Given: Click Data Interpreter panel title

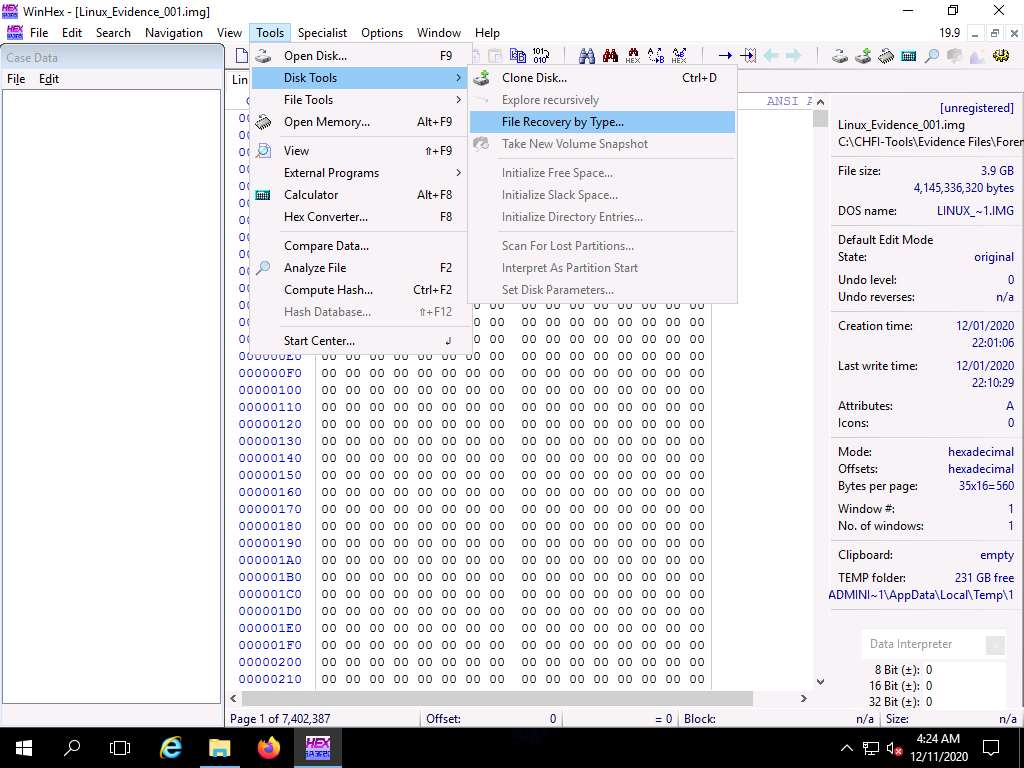Looking at the screenshot, I should 910,644.
